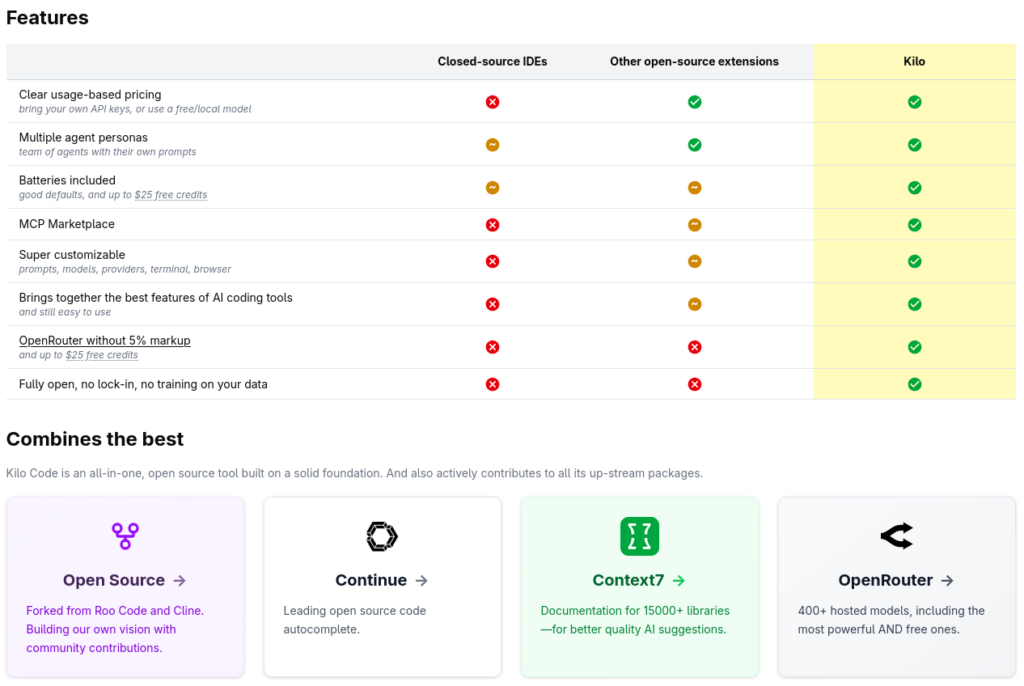The height and width of the screenshot is (686, 1024).
Task: Click orange icon for MCP Marketplace, open-source extensions
Action: 694,225
